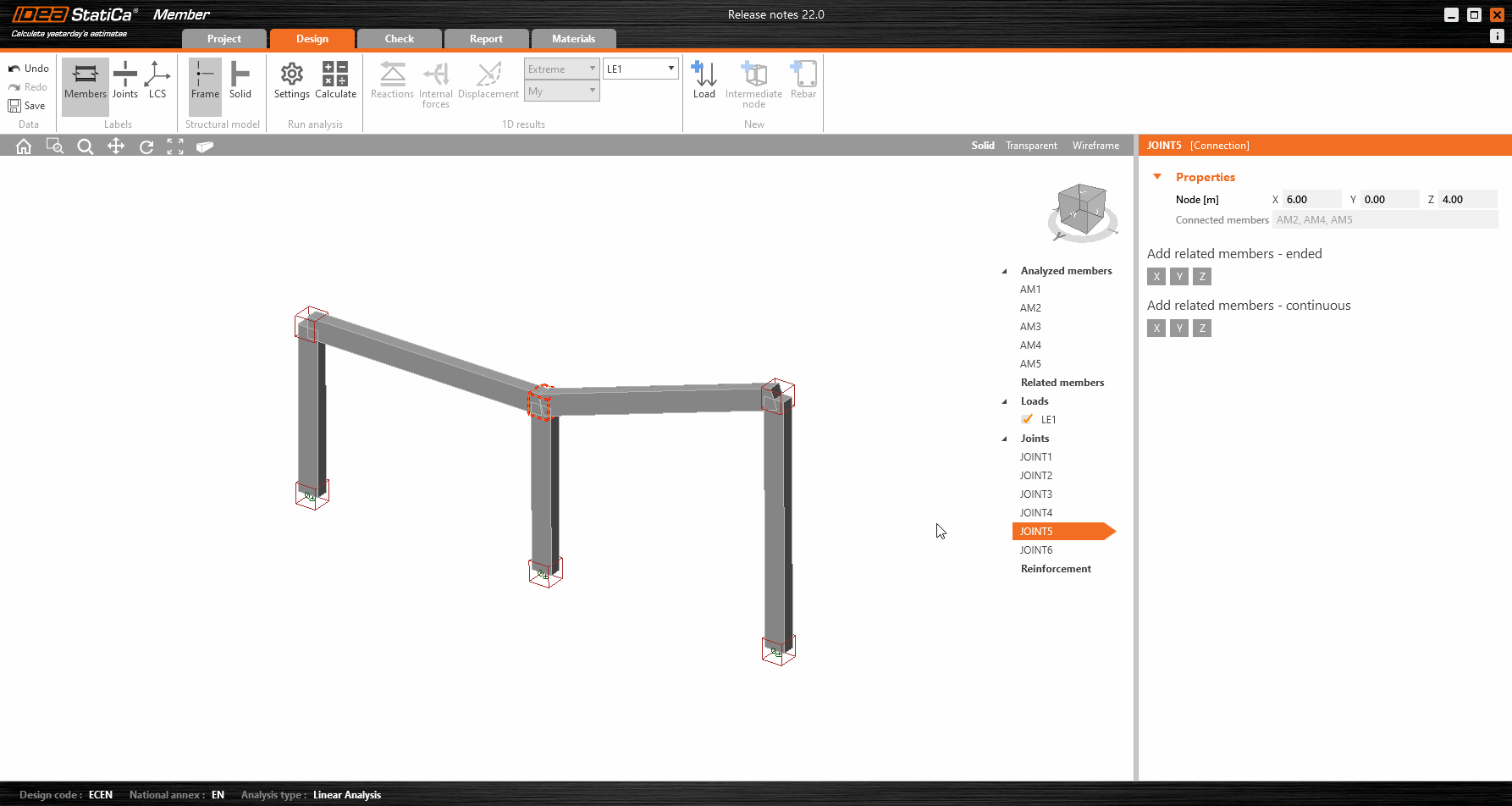The width and height of the screenshot is (1512, 806).
Task: Add continuous related member in Z
Action: (1202, 328)
